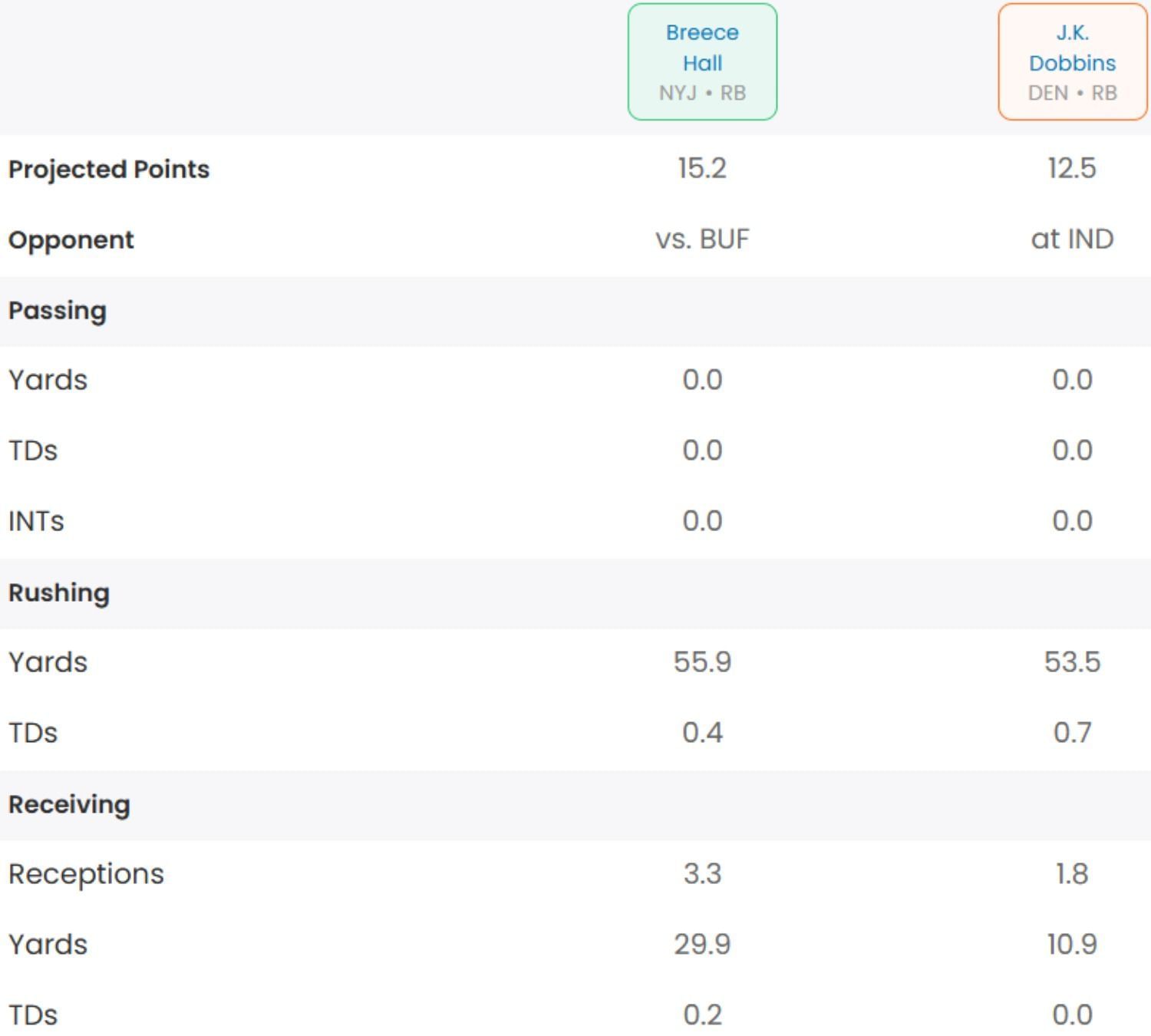Viewport: 1151px width, 1036px height.
Task: Click the Opponent row label
Action: pos(71,239)
